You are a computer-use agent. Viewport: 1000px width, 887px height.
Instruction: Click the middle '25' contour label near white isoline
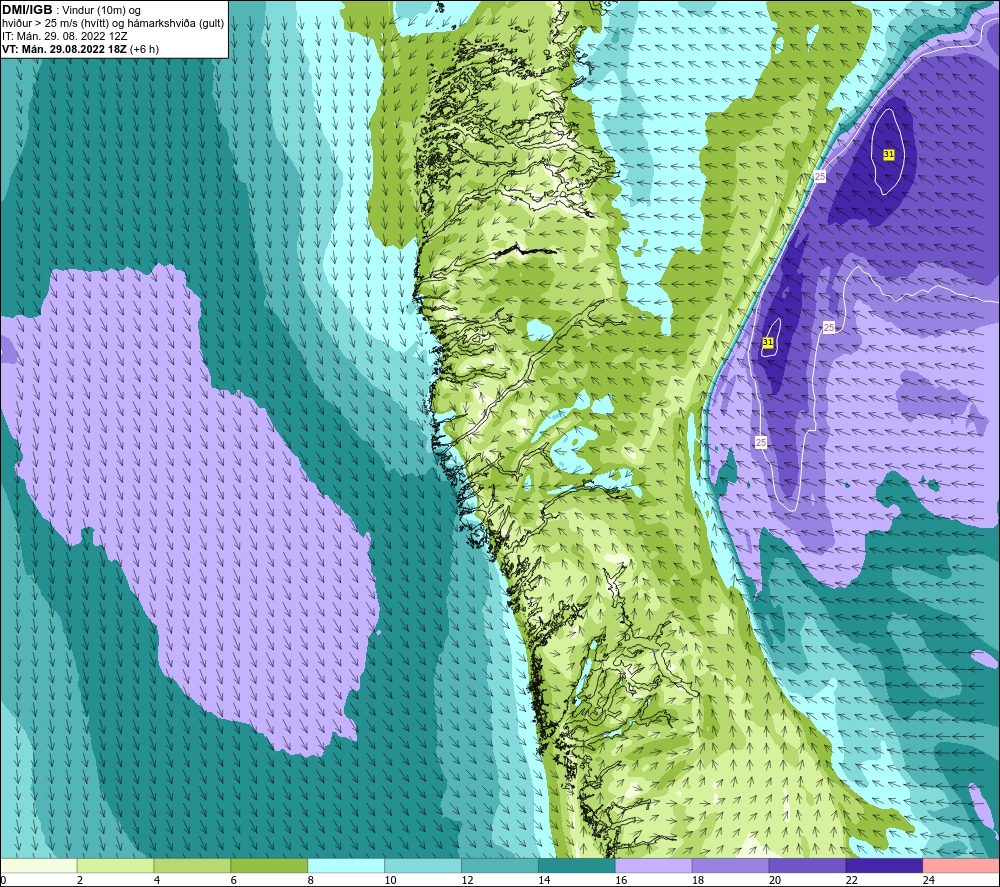click(x=828, y=327)
